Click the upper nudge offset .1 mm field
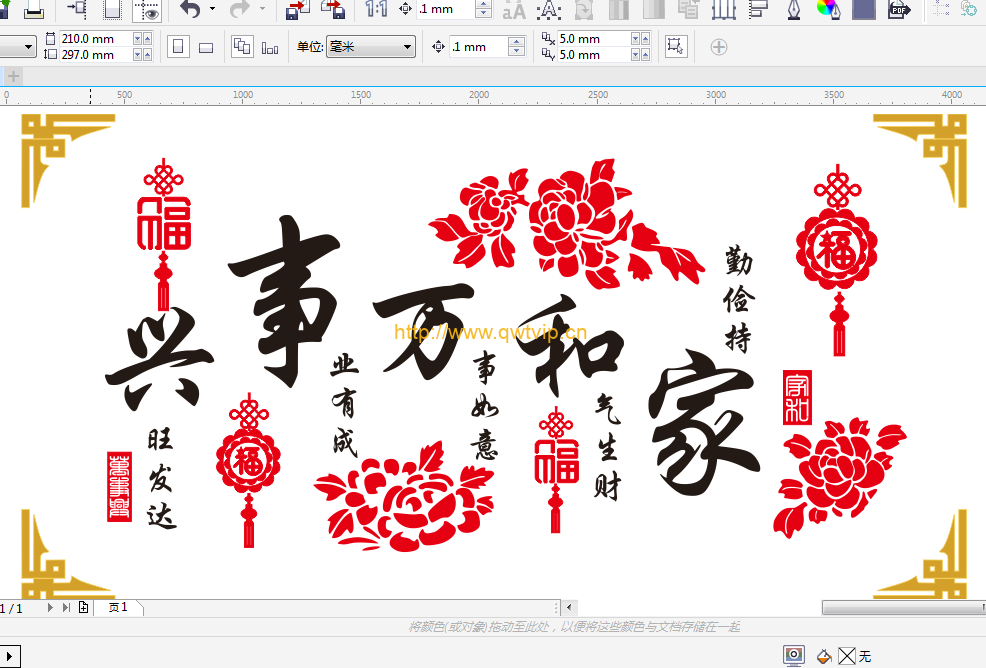Image resolution: width=986 pixels, height=668 pixels. pos(445,9)
